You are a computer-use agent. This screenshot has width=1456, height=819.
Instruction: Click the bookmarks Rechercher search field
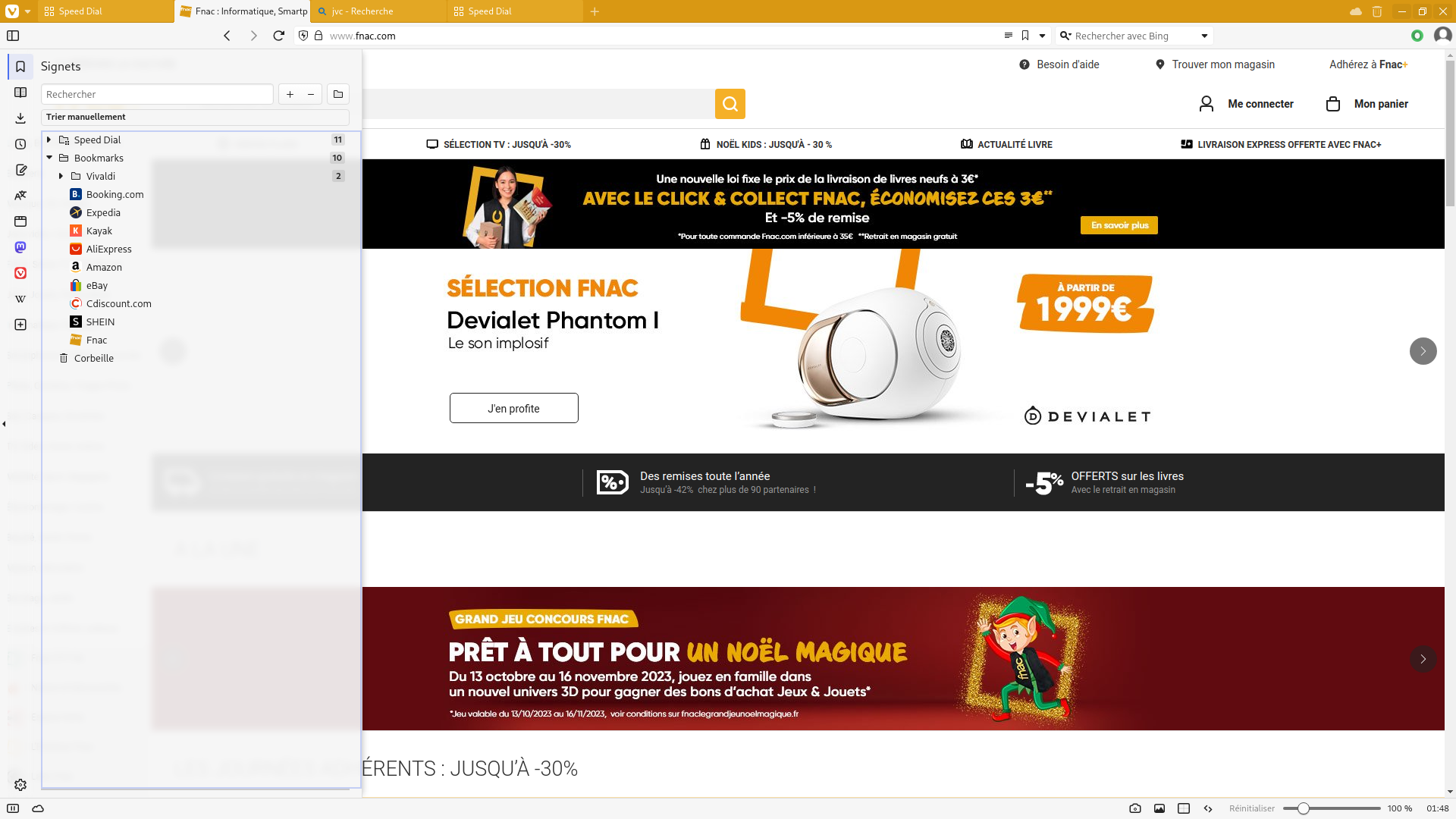point(157,94)
